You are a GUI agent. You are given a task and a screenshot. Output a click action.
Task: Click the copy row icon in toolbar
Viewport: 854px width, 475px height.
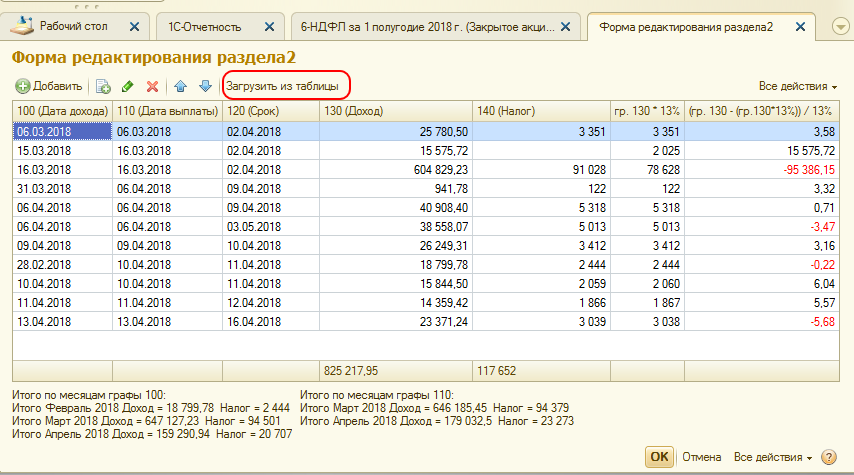pos(102,87)
